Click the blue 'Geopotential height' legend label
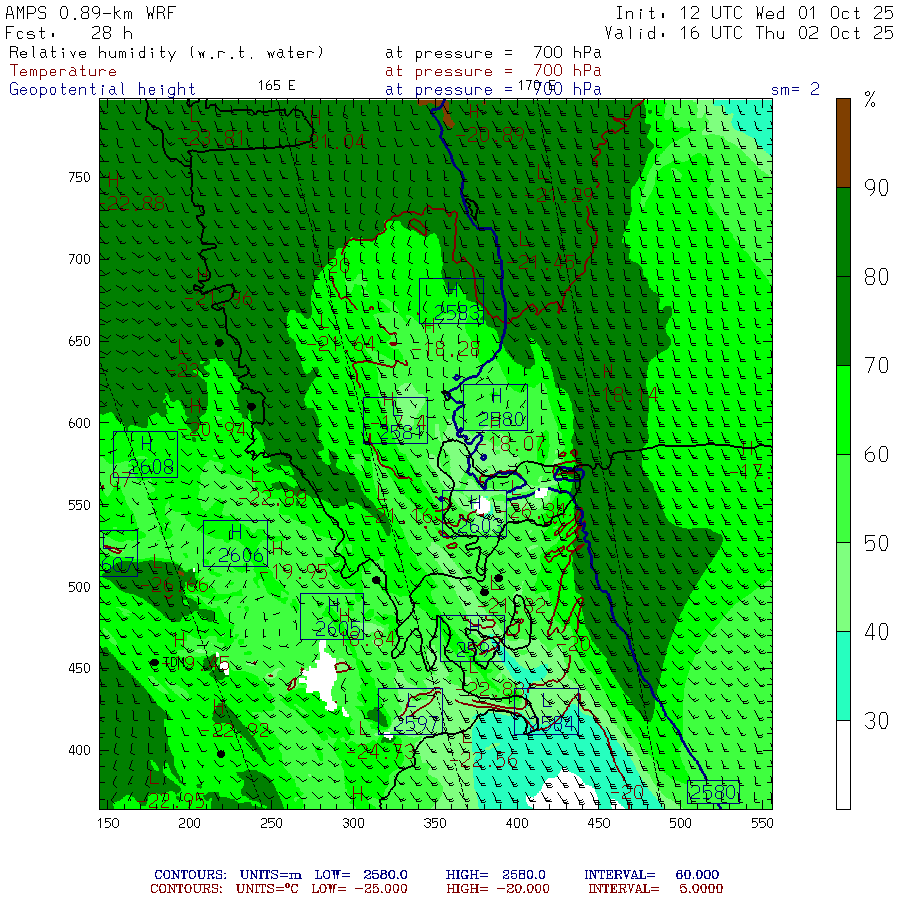 pos(102,90)
